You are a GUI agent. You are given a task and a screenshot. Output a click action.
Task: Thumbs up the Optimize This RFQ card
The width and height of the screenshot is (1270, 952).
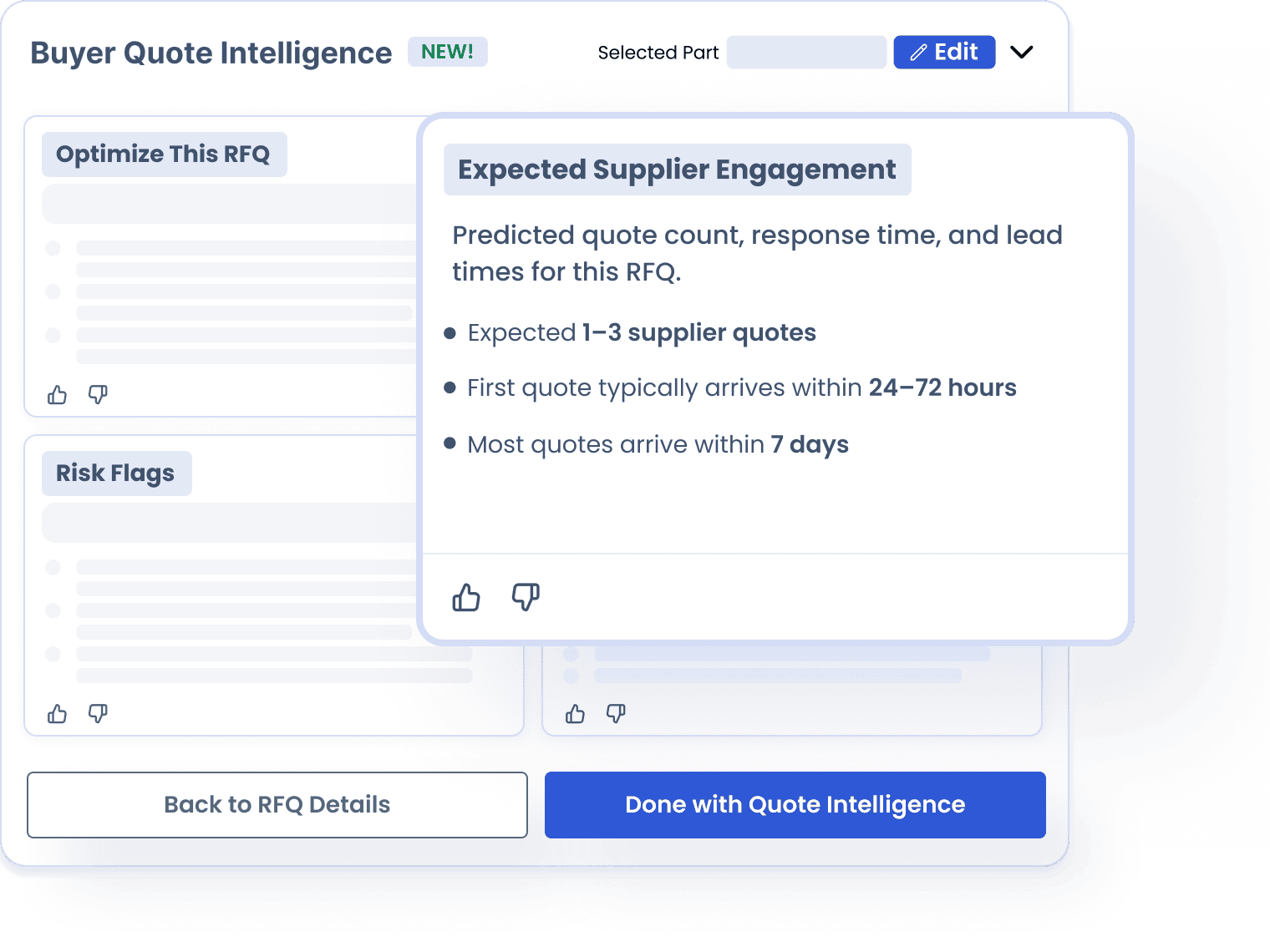click(x=57, y=394)
